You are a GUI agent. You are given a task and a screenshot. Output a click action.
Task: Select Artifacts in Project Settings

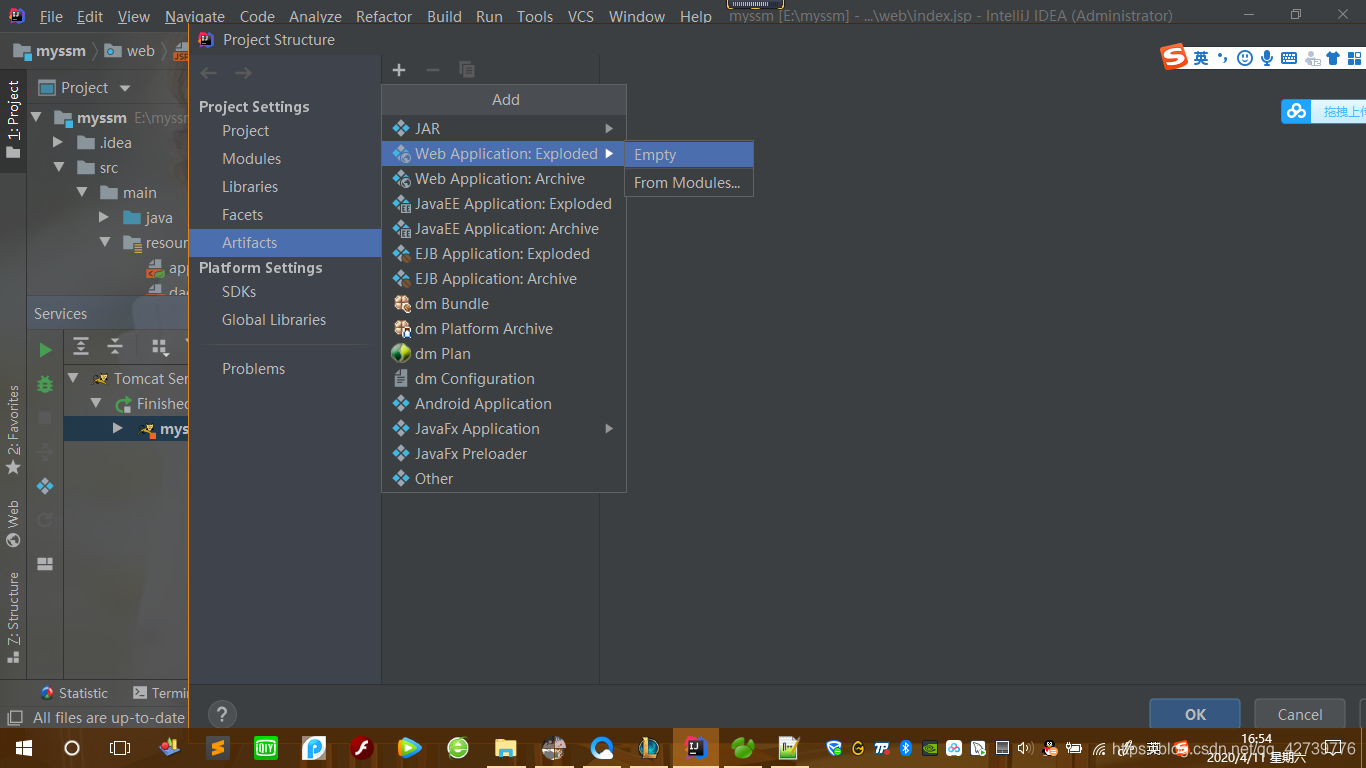tap(285, 243)
